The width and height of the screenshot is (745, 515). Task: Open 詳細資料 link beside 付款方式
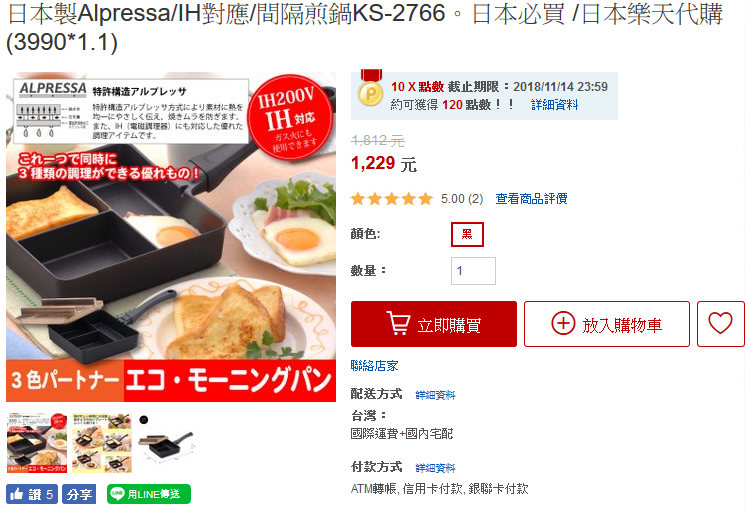click(x=435, y=468)
